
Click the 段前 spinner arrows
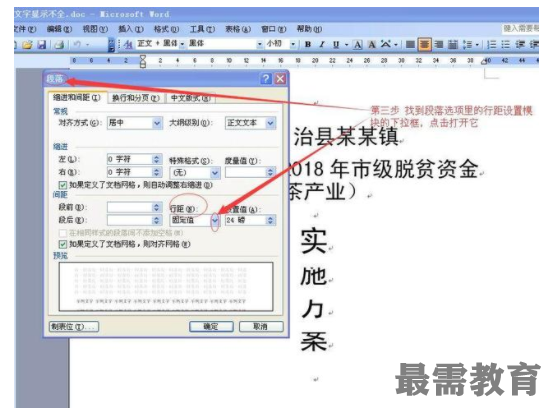(157, 207)
